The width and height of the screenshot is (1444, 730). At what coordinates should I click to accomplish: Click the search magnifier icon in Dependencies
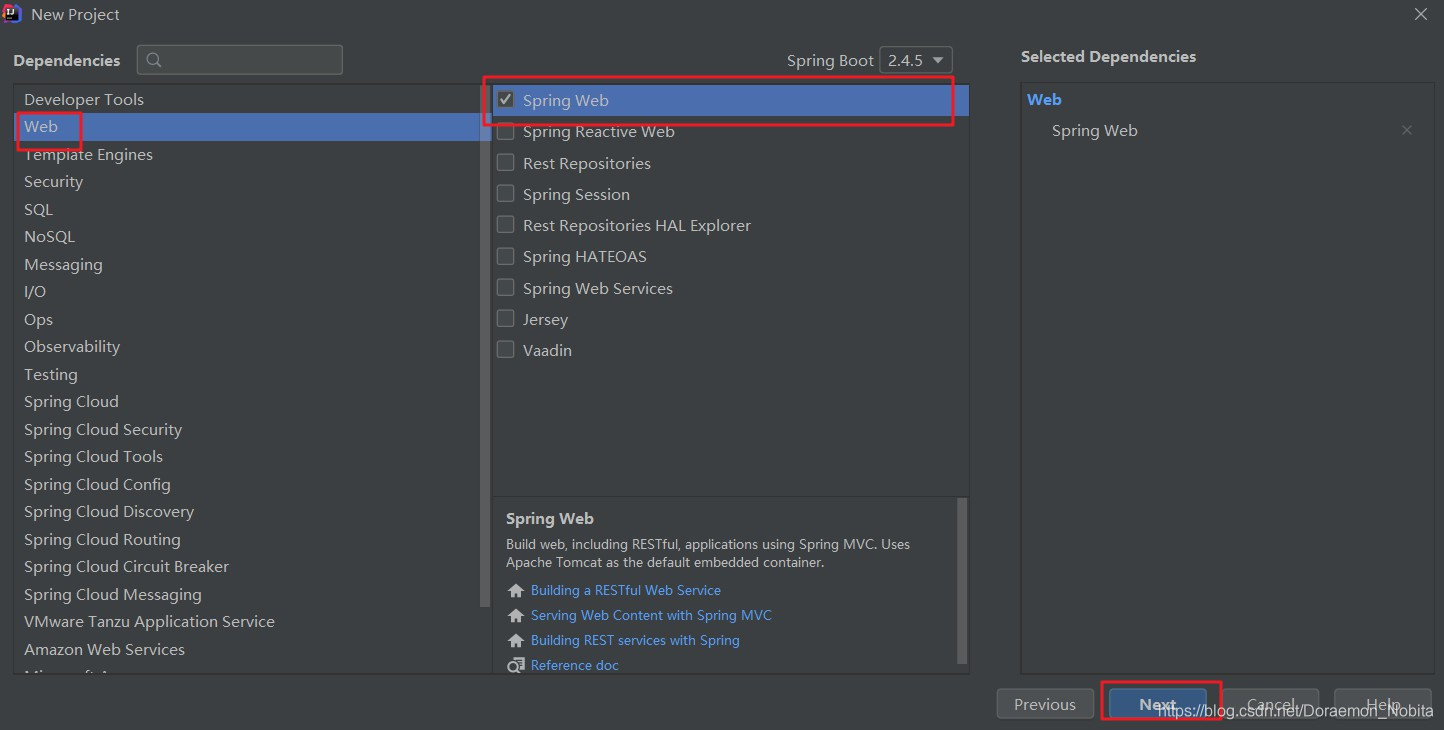pos(154,60)
